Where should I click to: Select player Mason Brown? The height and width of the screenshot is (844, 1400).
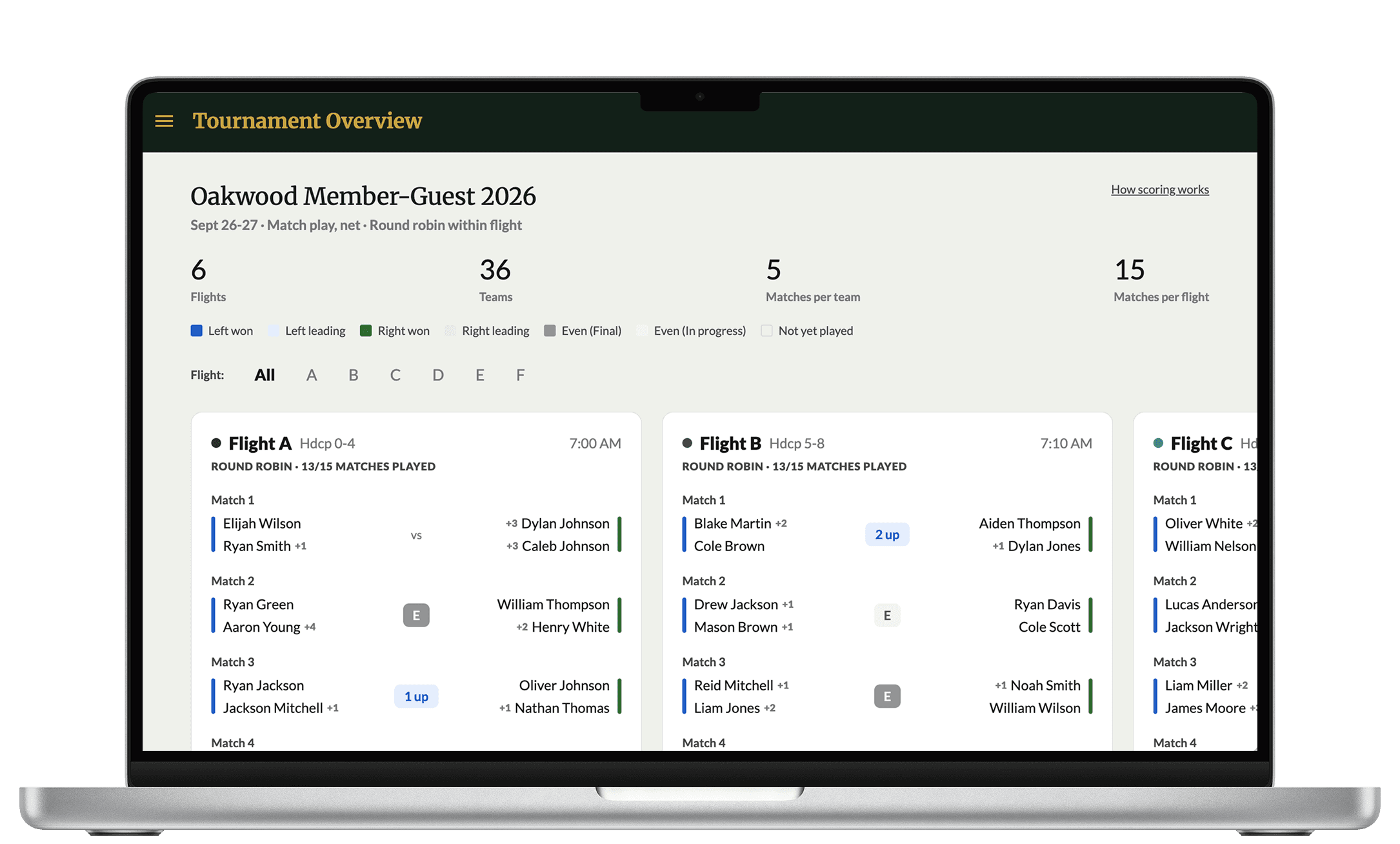[735, 627]
